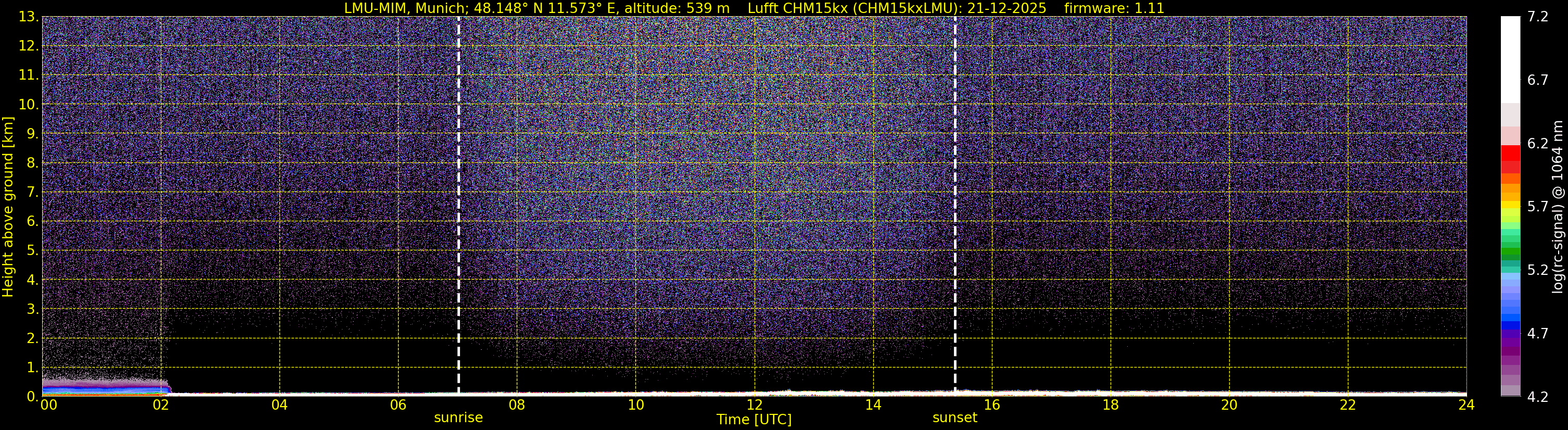
Task: Click the colorbar tick value "6.7"
Action: [x=1538, y=80]
